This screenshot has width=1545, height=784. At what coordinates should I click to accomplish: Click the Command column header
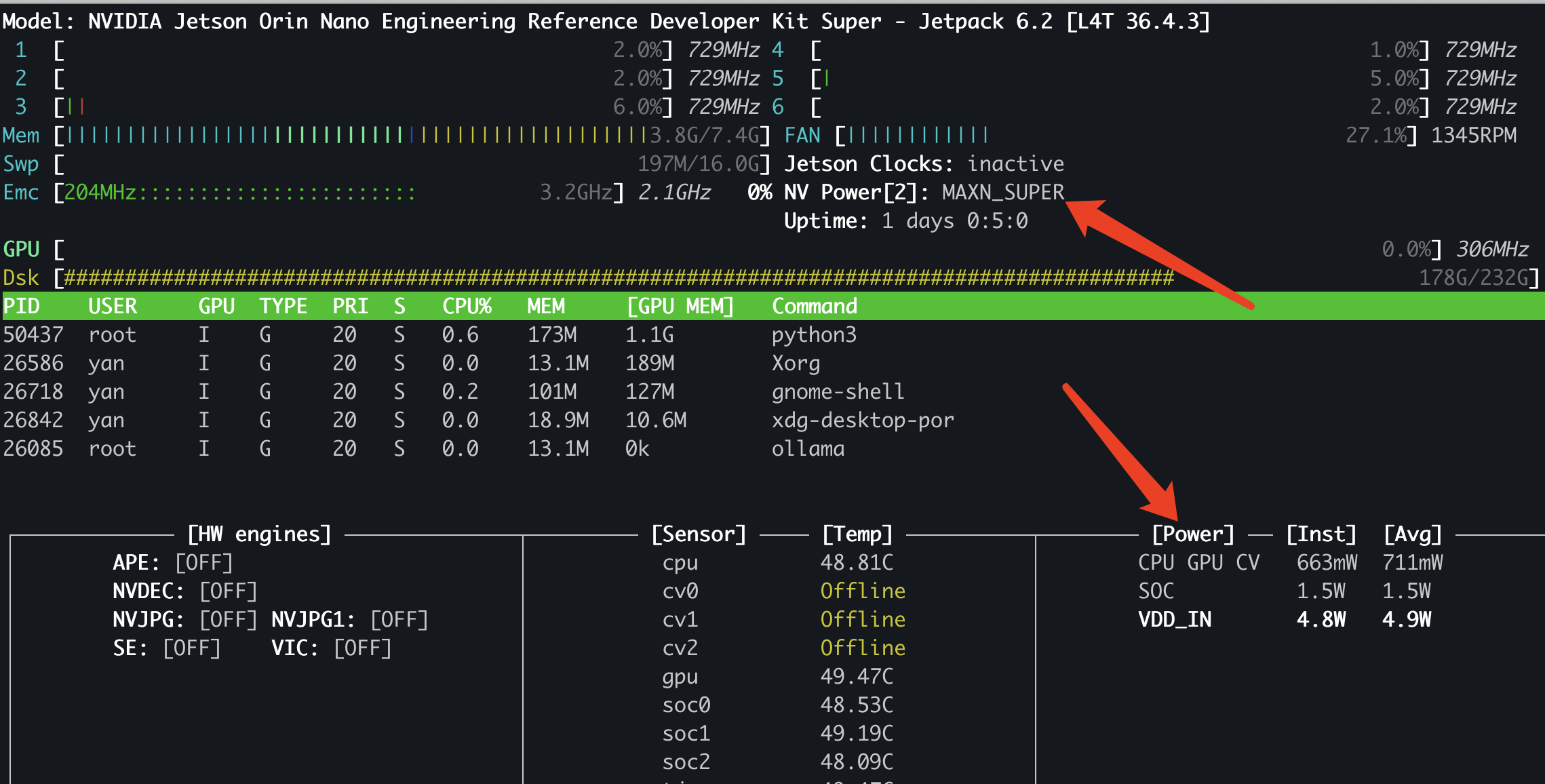pos(815,307)
